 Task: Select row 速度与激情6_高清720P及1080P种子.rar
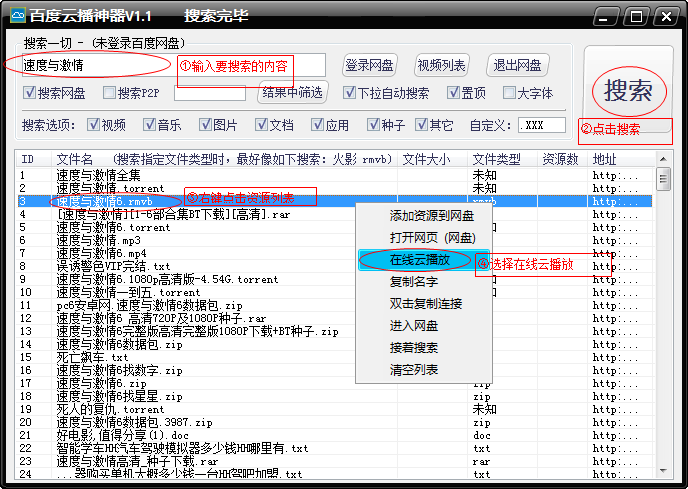334,318
